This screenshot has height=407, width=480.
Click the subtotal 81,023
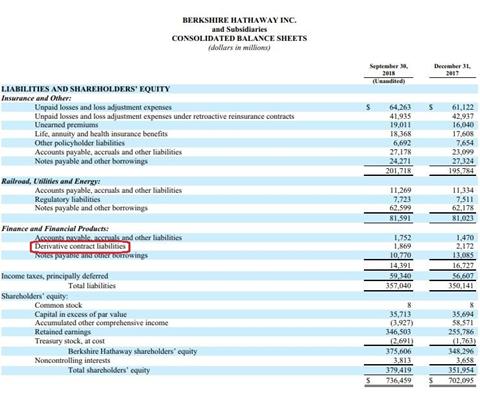click(463, 219)
